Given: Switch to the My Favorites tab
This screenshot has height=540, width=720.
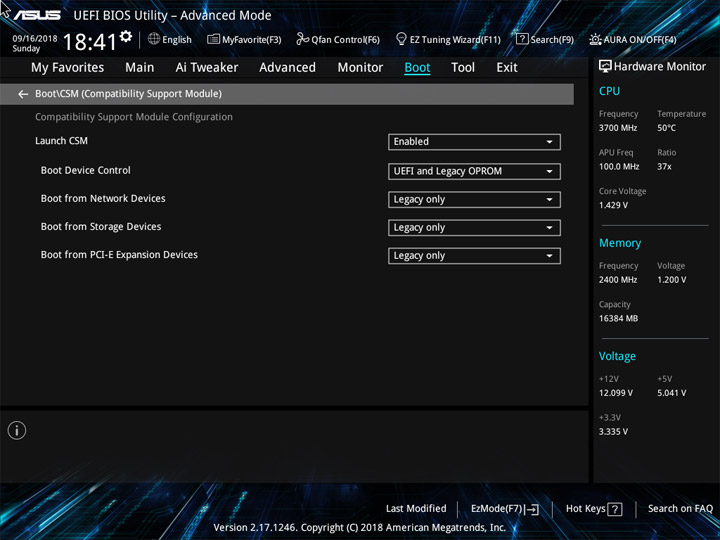Looking at the screenshot, I should point(68,68).
